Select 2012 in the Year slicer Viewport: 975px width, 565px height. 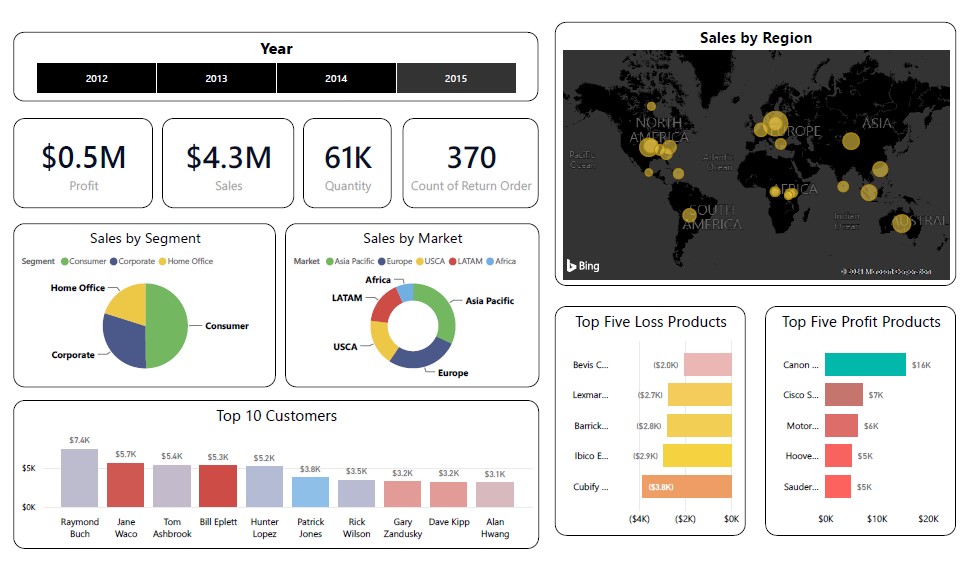96,78
